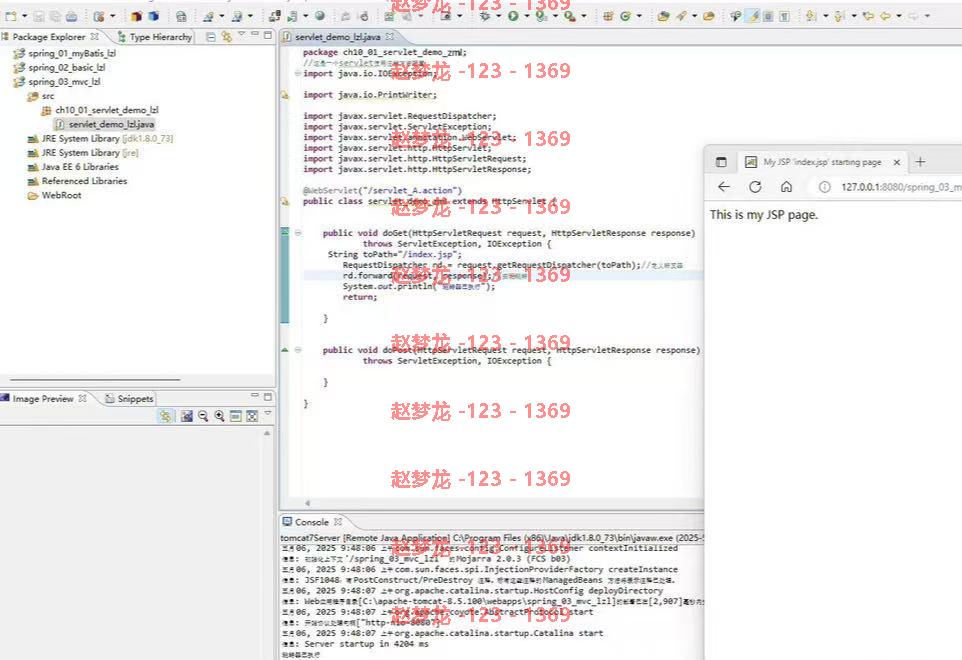Viewport: 962px width, 660px height.
Task: Switch to the Image Preview tab
Action: pyautogui.click(x=44, y=399)
